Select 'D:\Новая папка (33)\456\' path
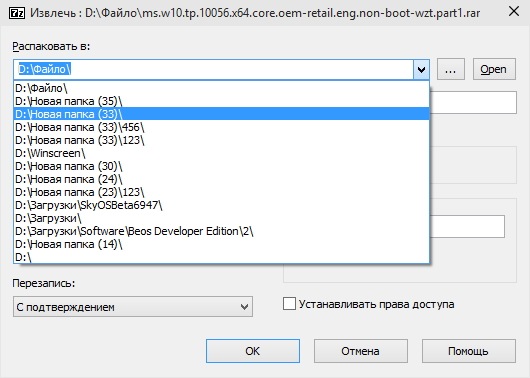530x378 pixels. (x=221, y=127)
